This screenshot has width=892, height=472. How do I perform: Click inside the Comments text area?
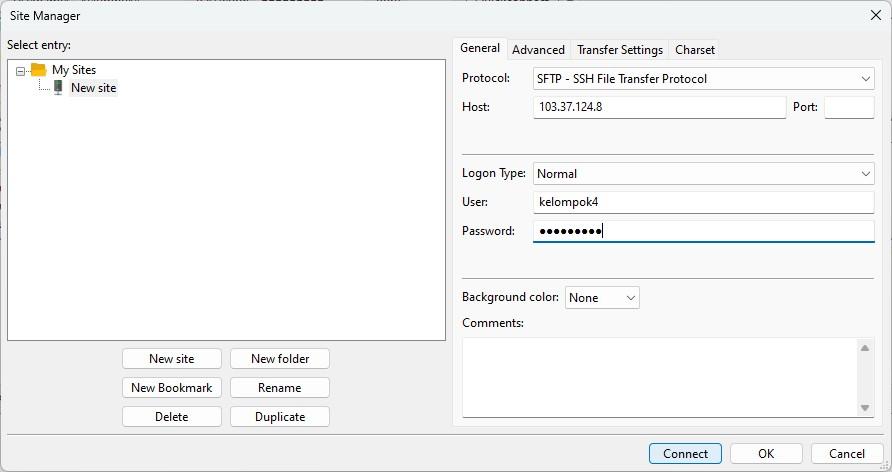pos(660,378)
